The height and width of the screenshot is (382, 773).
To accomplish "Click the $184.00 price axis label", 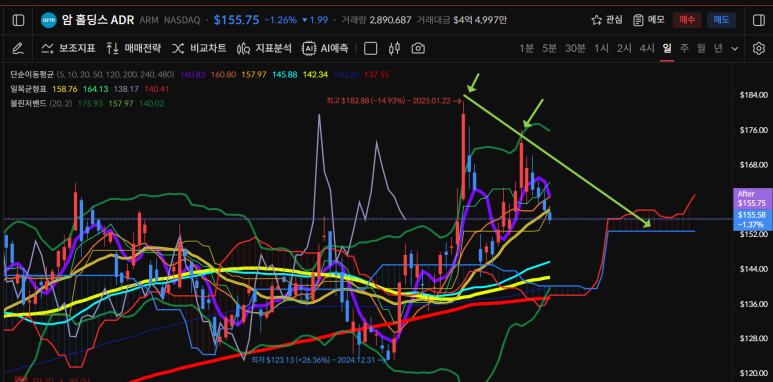I will click(754, 95).
